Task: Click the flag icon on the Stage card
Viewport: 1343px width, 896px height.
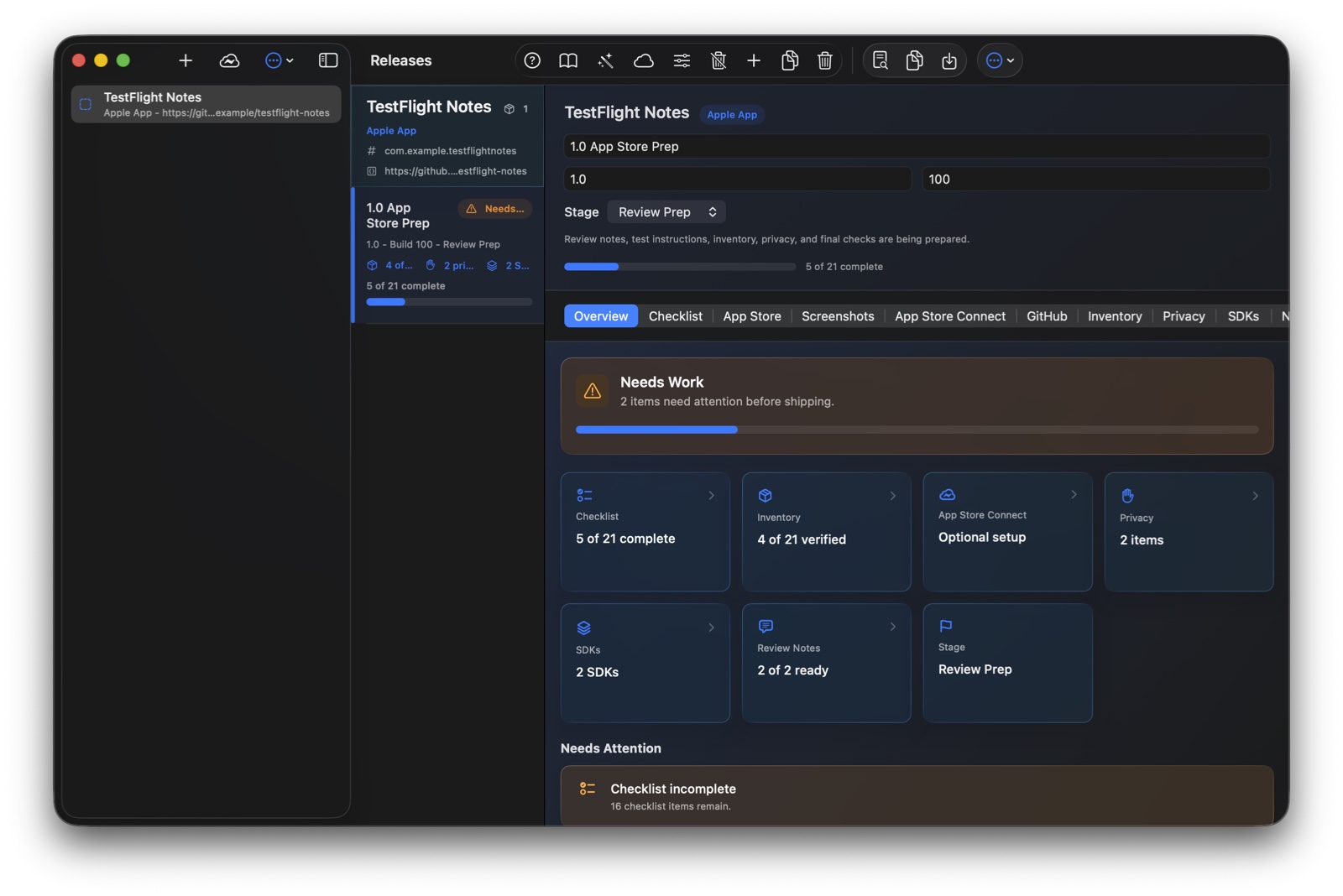Action: 946,626
